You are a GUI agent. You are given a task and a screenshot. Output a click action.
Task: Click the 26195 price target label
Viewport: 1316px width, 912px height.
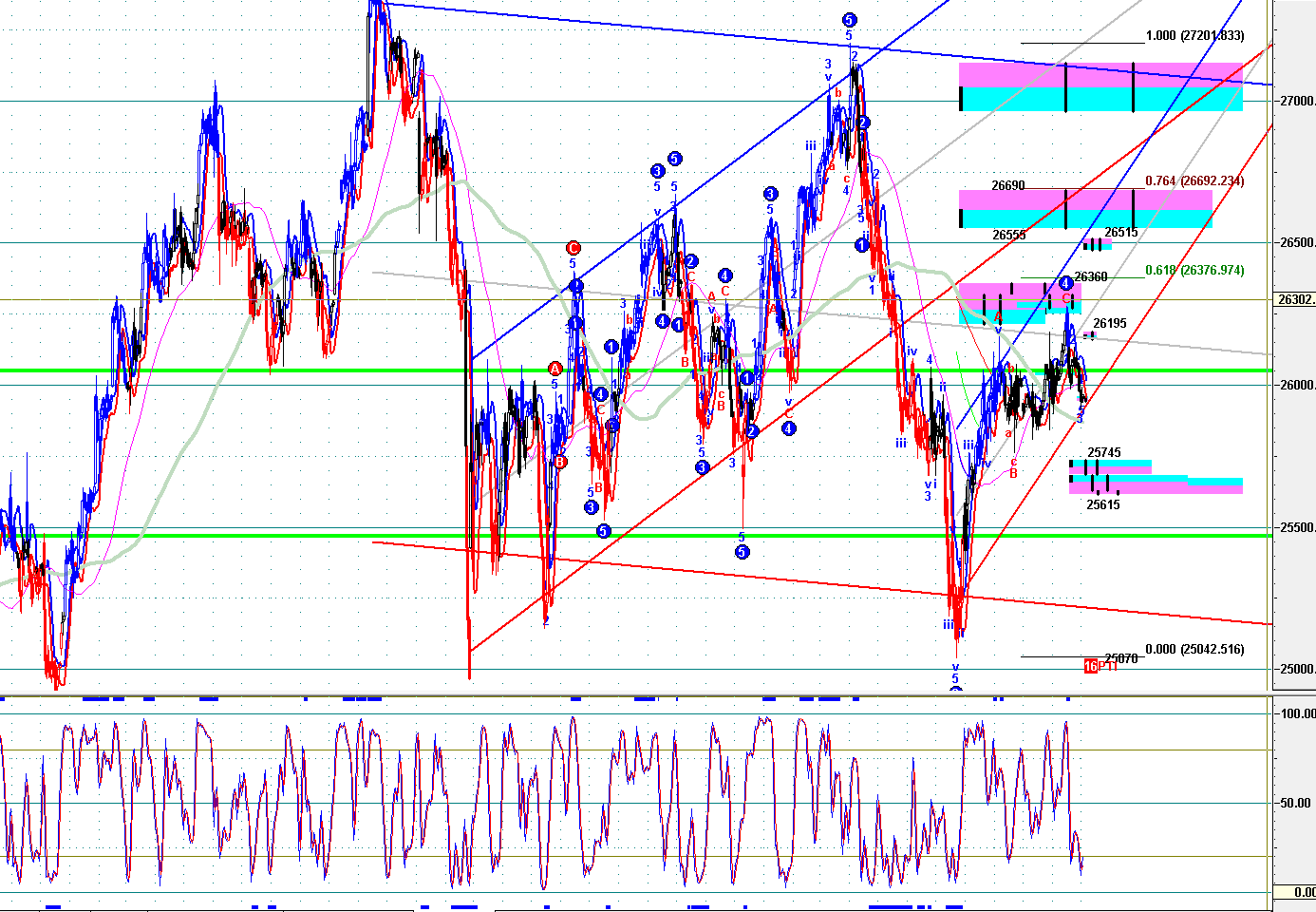click(x=1110, y=323)
